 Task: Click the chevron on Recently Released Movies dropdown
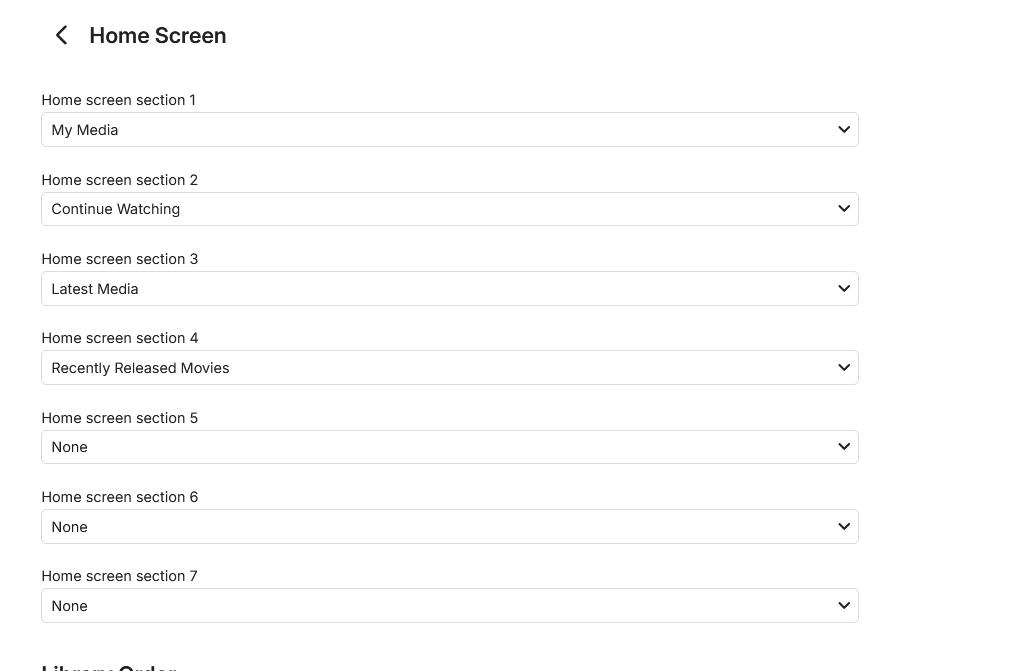pos(843,368)
